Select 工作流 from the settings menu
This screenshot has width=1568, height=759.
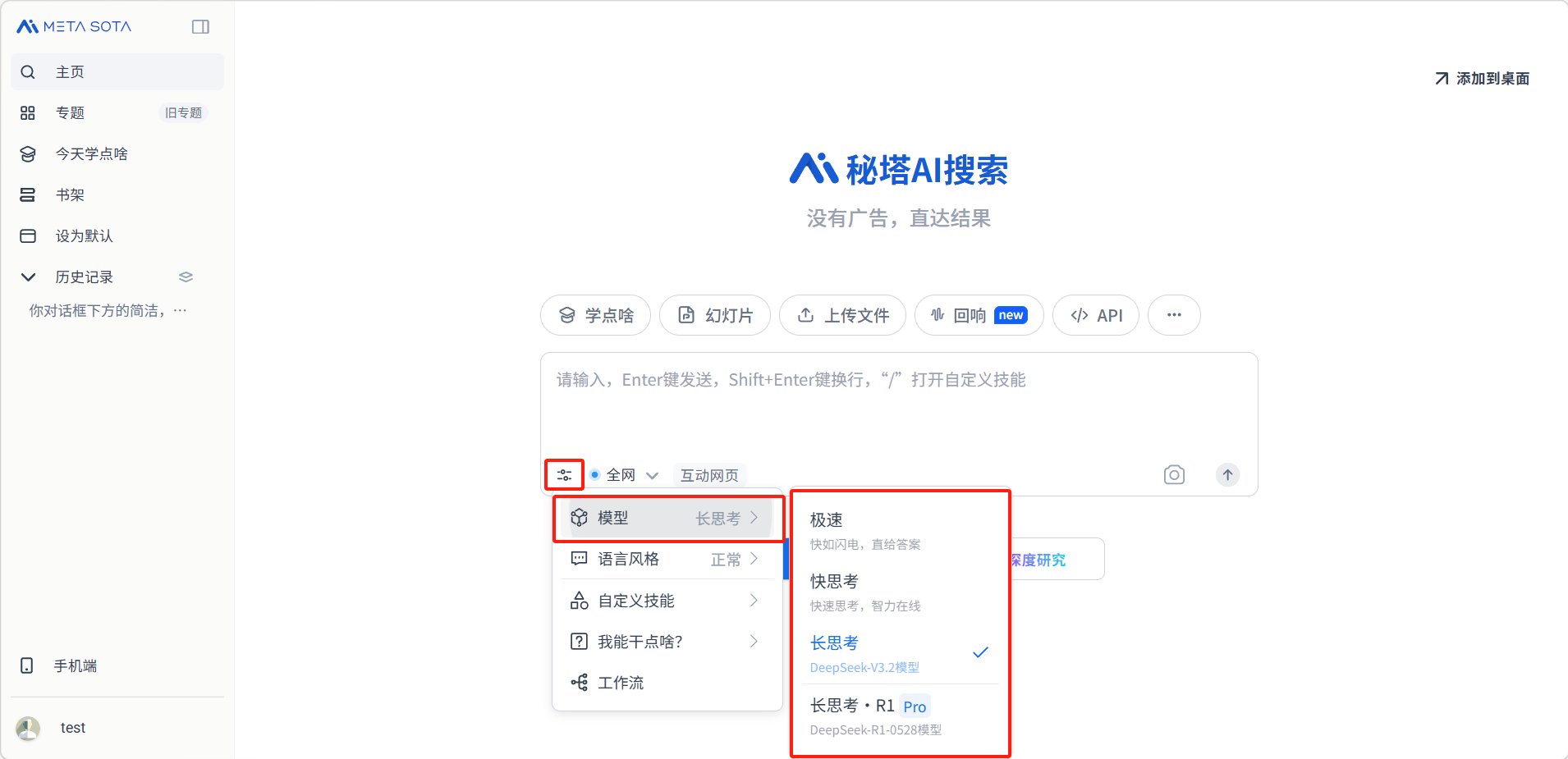point(621,683)
